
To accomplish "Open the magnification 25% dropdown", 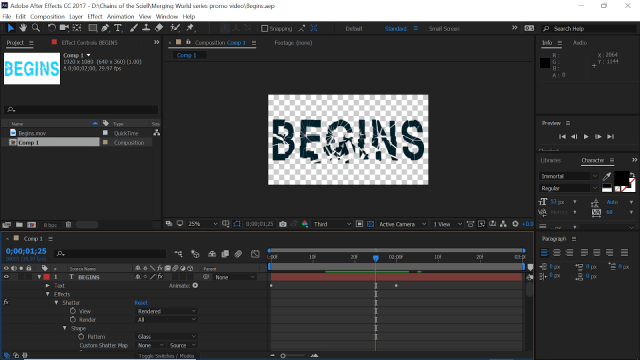I will [x=202, y=224].
